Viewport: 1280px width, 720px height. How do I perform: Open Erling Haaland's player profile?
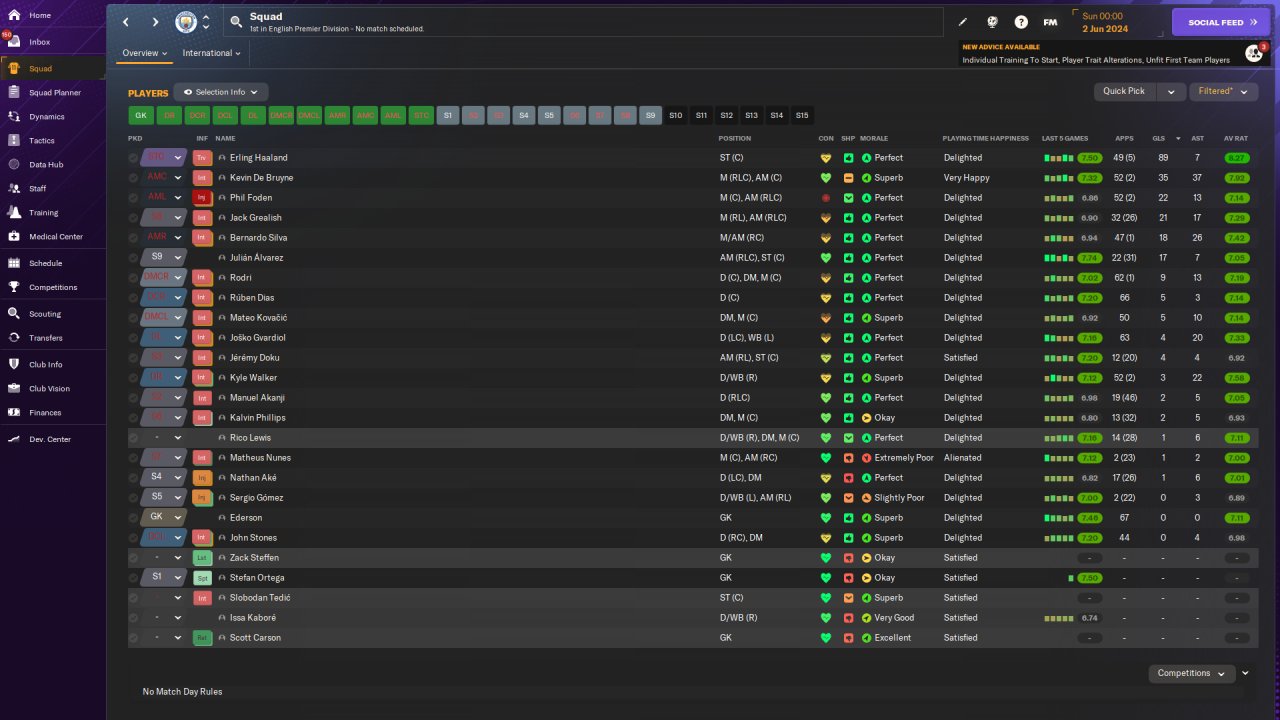(x=258, y=158)
